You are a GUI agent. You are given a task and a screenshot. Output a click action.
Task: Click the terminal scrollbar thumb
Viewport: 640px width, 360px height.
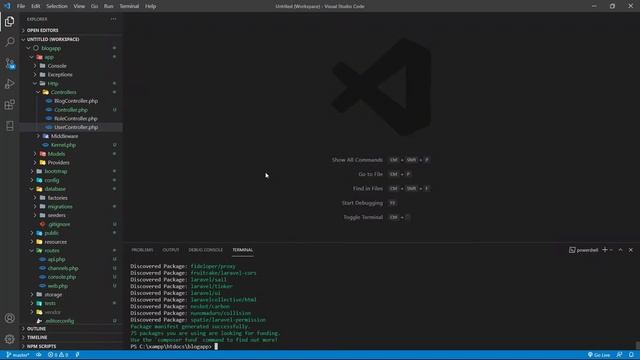tap(637, 346)
